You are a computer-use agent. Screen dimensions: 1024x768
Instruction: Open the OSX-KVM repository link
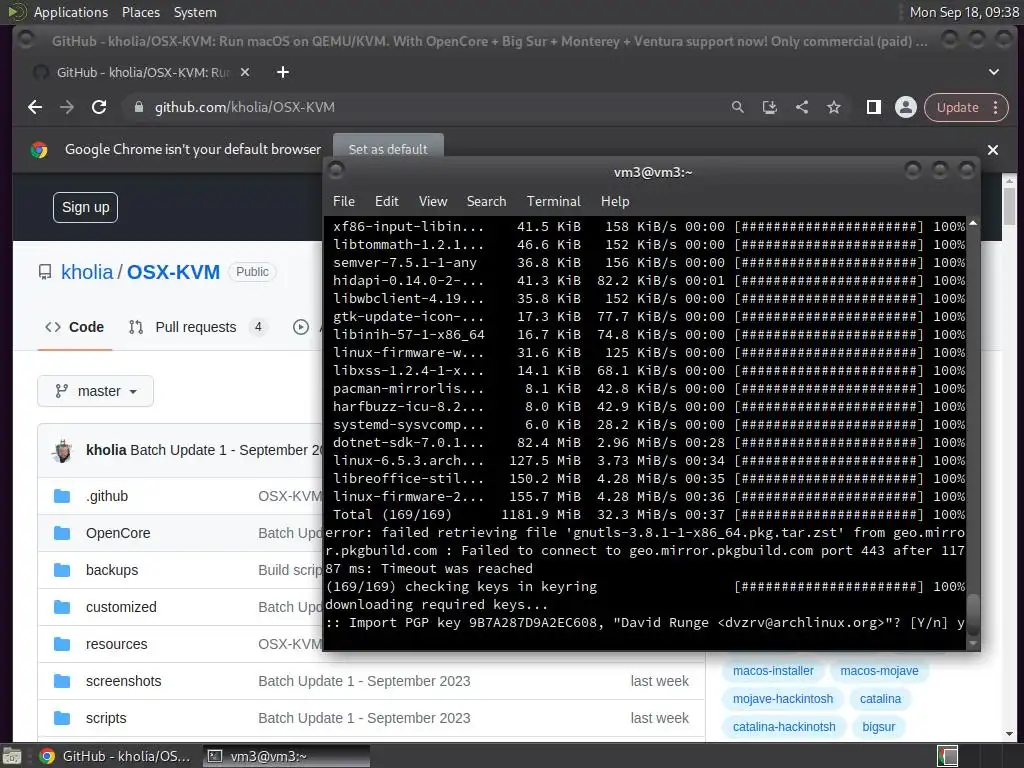coord(173,272)
